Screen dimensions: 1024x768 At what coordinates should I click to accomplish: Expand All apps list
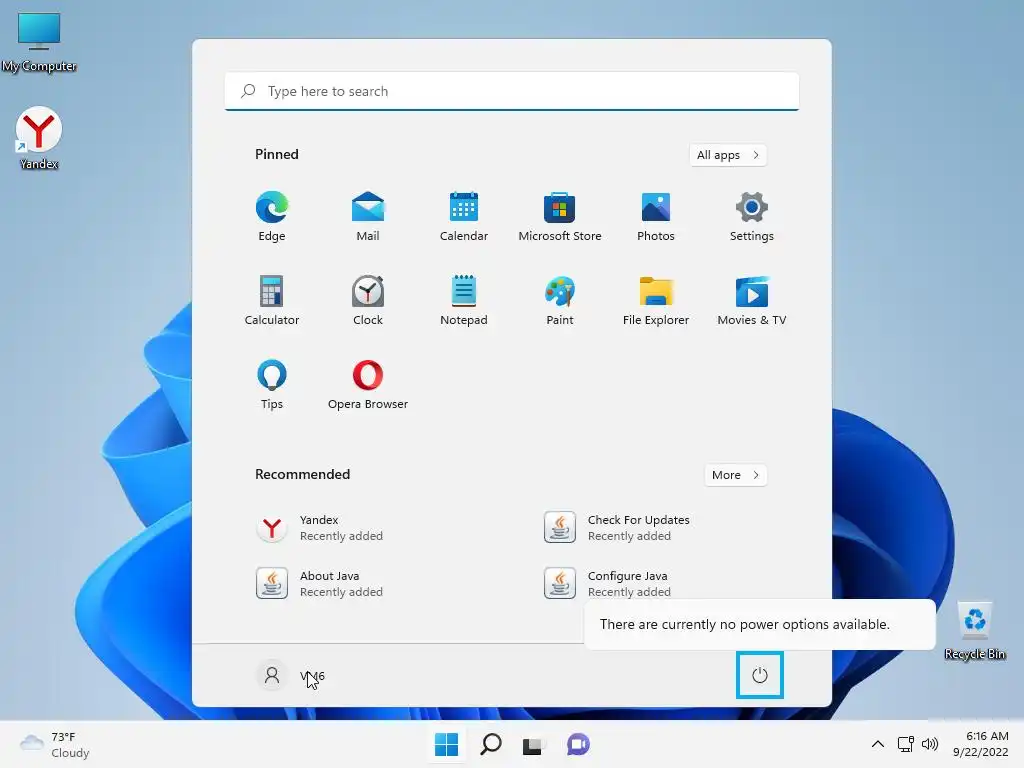pos(728,155)
